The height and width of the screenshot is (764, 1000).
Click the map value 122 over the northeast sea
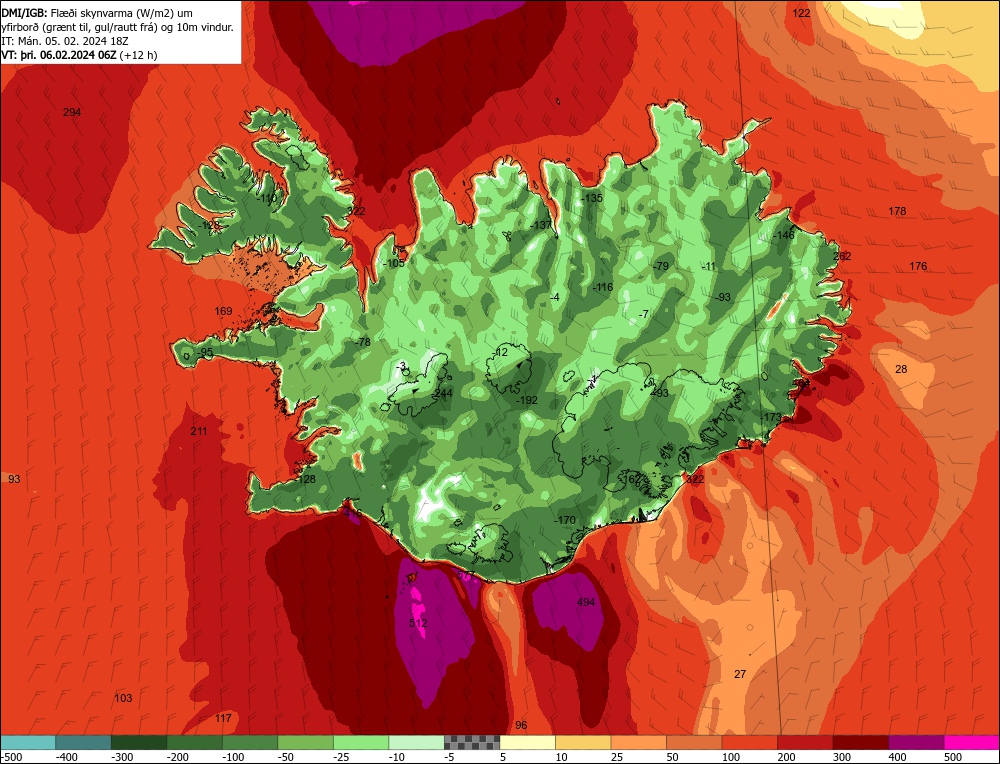tap(801, 13)
